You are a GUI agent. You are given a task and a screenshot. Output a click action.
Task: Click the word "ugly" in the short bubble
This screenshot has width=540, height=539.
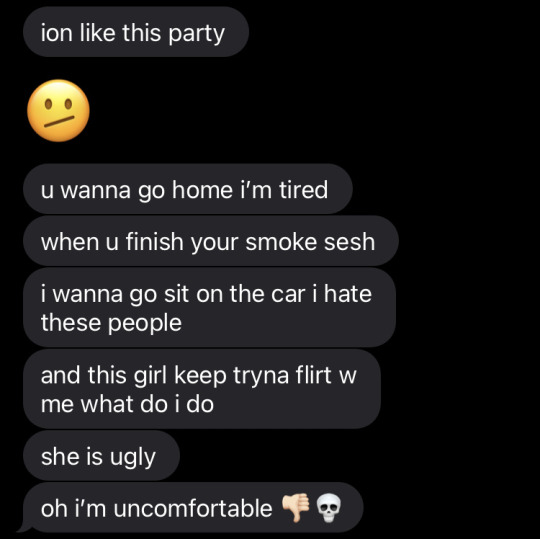tap(133, 458)
